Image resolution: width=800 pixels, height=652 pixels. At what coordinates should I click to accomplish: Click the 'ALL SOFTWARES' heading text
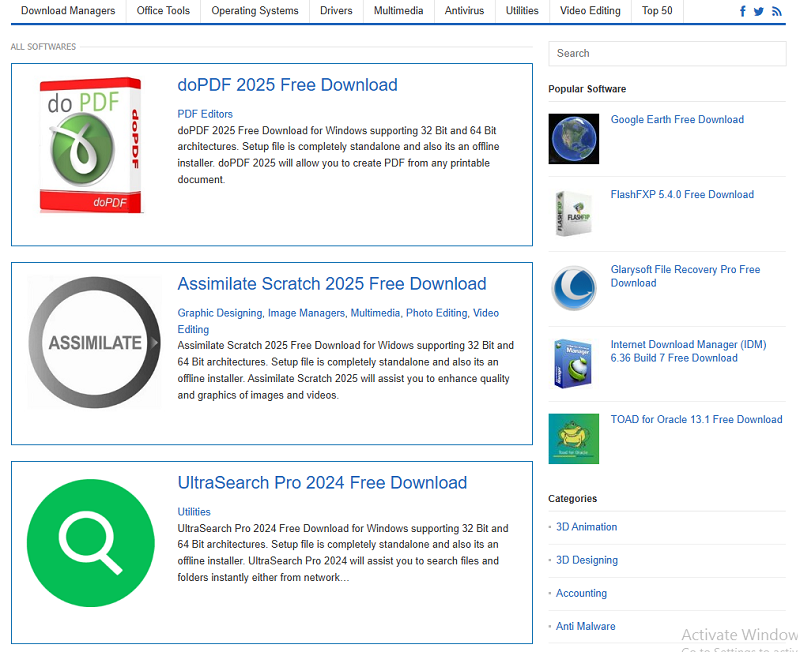click(43, 47)
